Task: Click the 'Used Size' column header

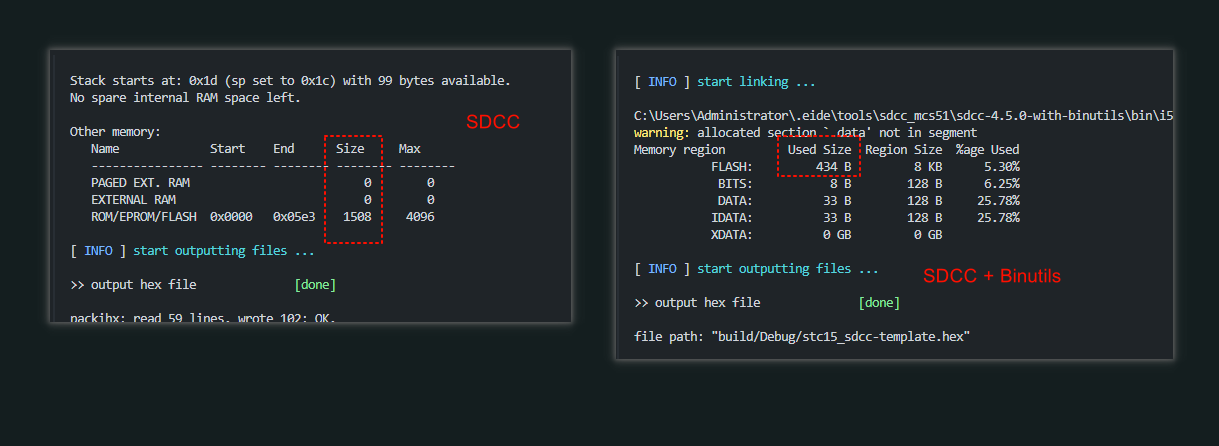Action: click(820, 150)
